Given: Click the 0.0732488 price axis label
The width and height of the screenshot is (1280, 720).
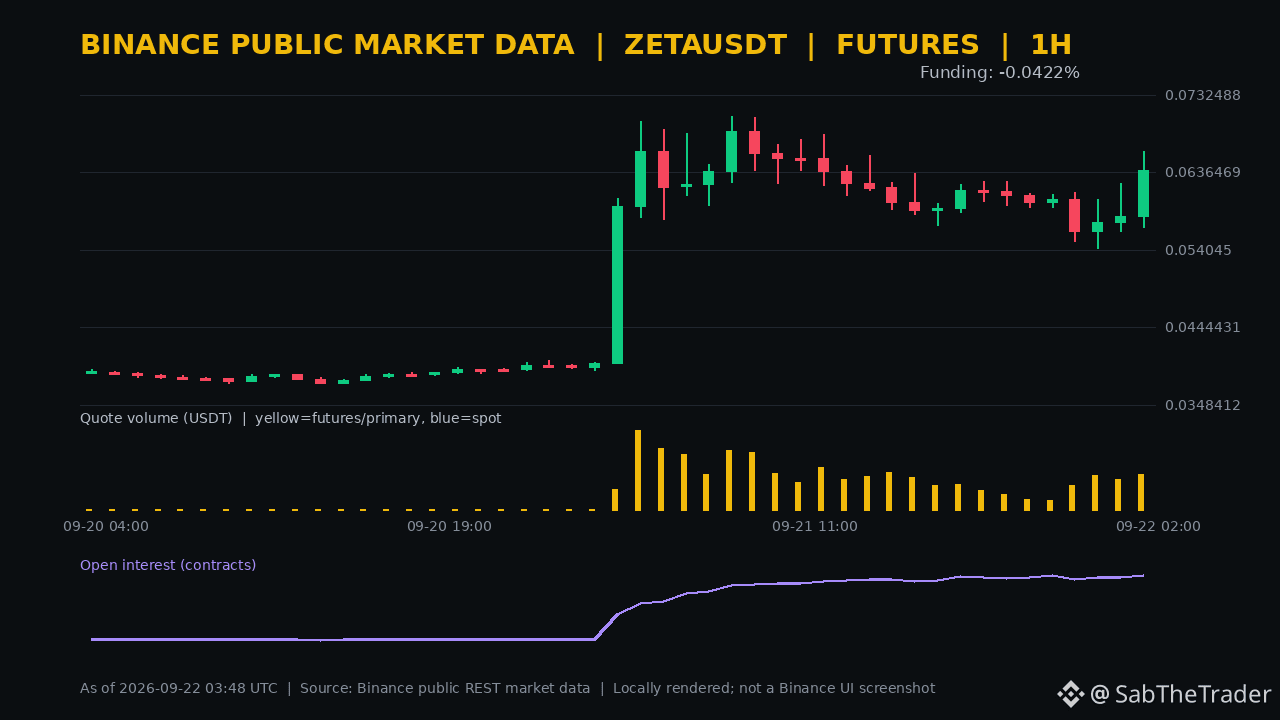Looking at the screenshot, I should point(1203,95).
